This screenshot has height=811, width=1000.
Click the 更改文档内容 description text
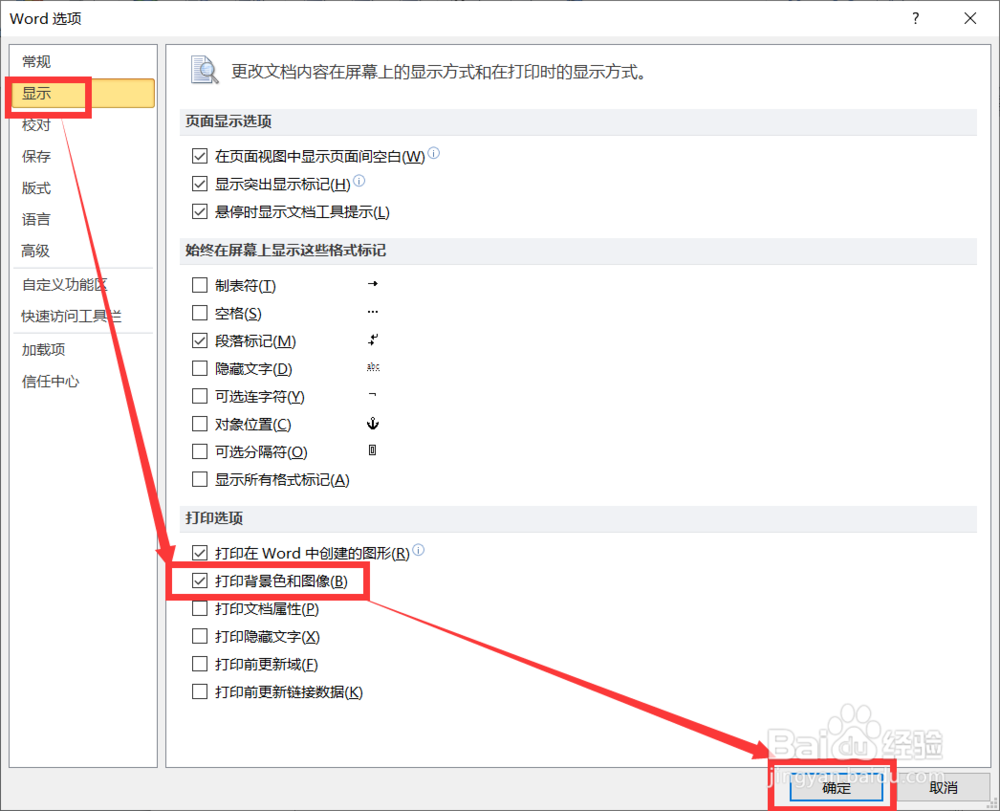(x=439, y=72)
